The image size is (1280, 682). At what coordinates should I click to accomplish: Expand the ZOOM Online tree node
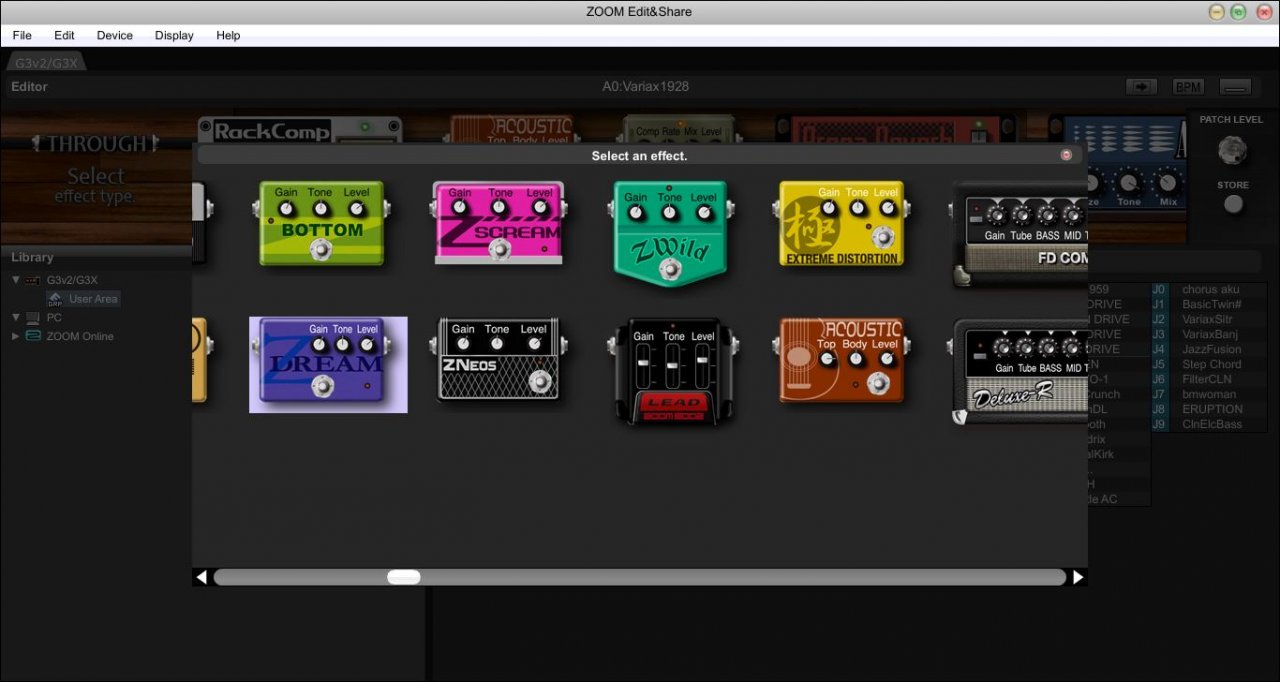pos(15,336)
